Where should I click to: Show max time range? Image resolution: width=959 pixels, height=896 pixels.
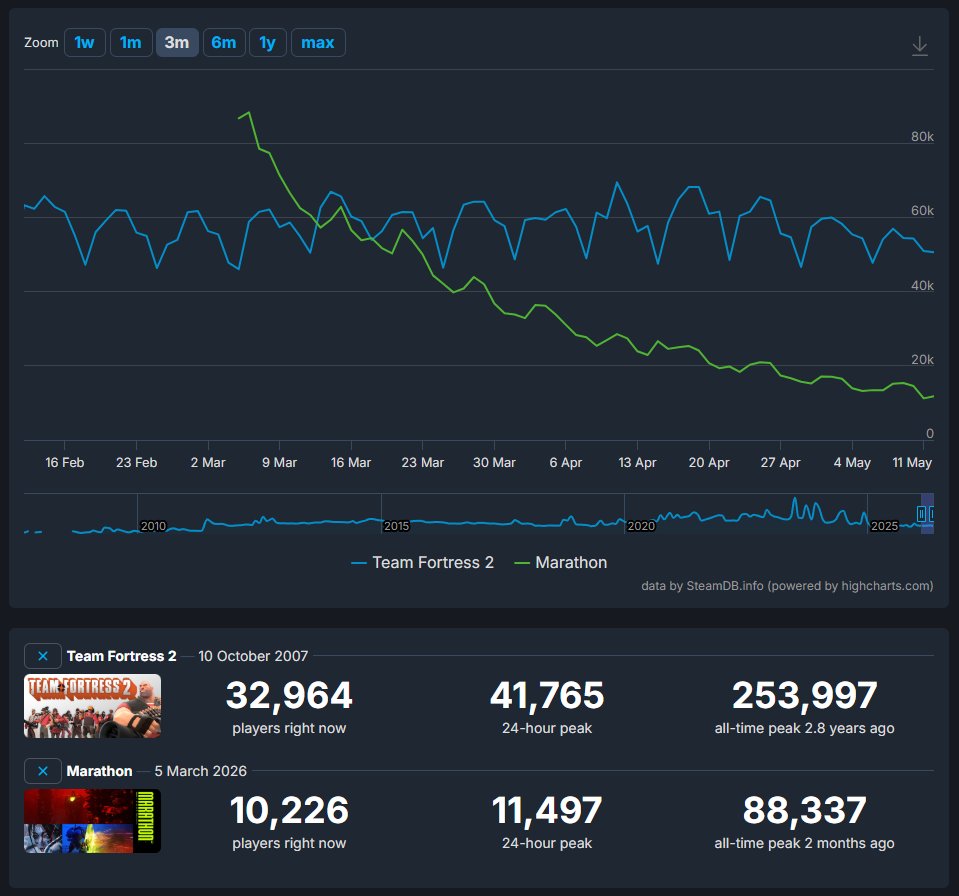318,43
